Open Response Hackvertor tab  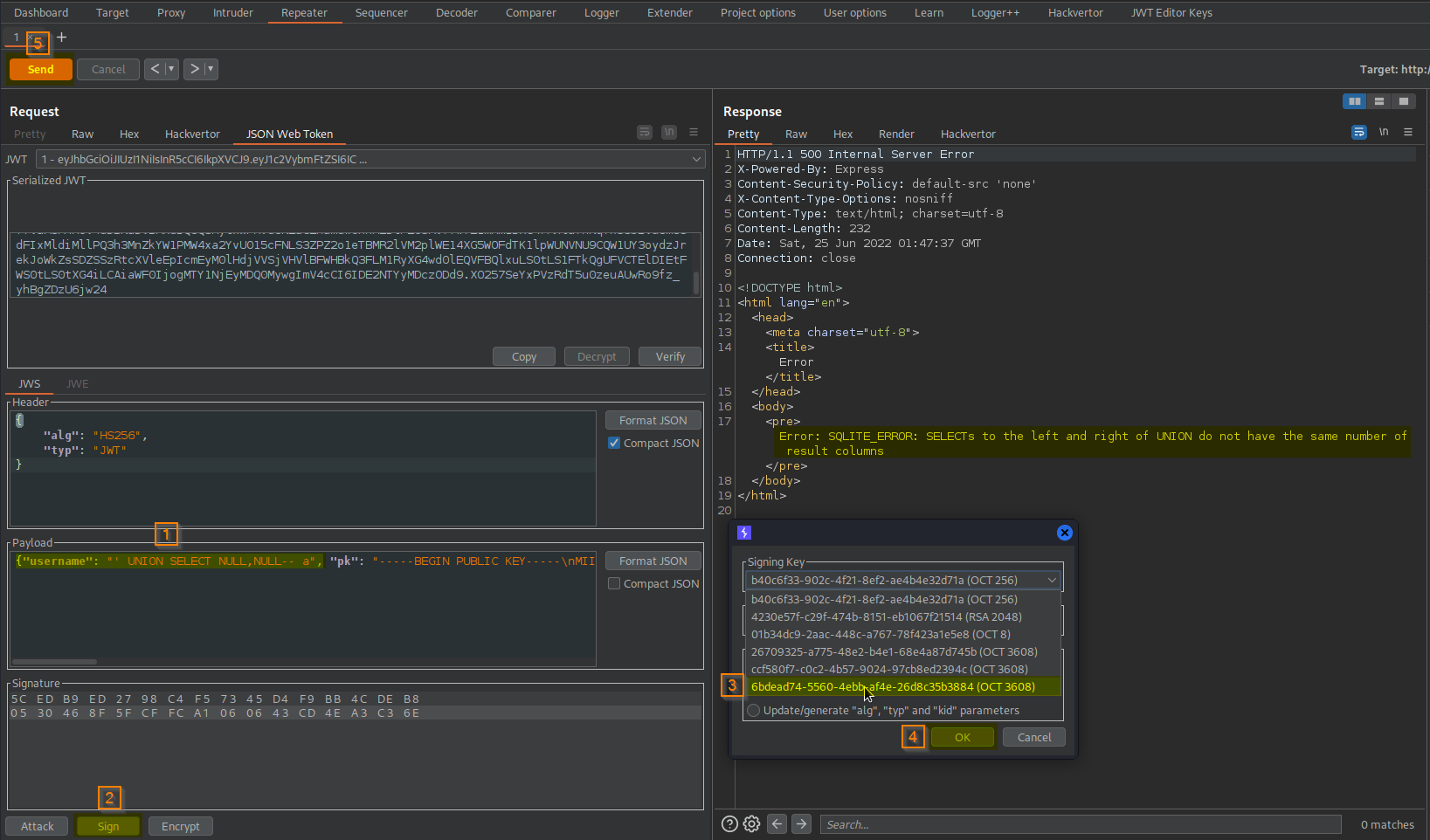(968, 134)
